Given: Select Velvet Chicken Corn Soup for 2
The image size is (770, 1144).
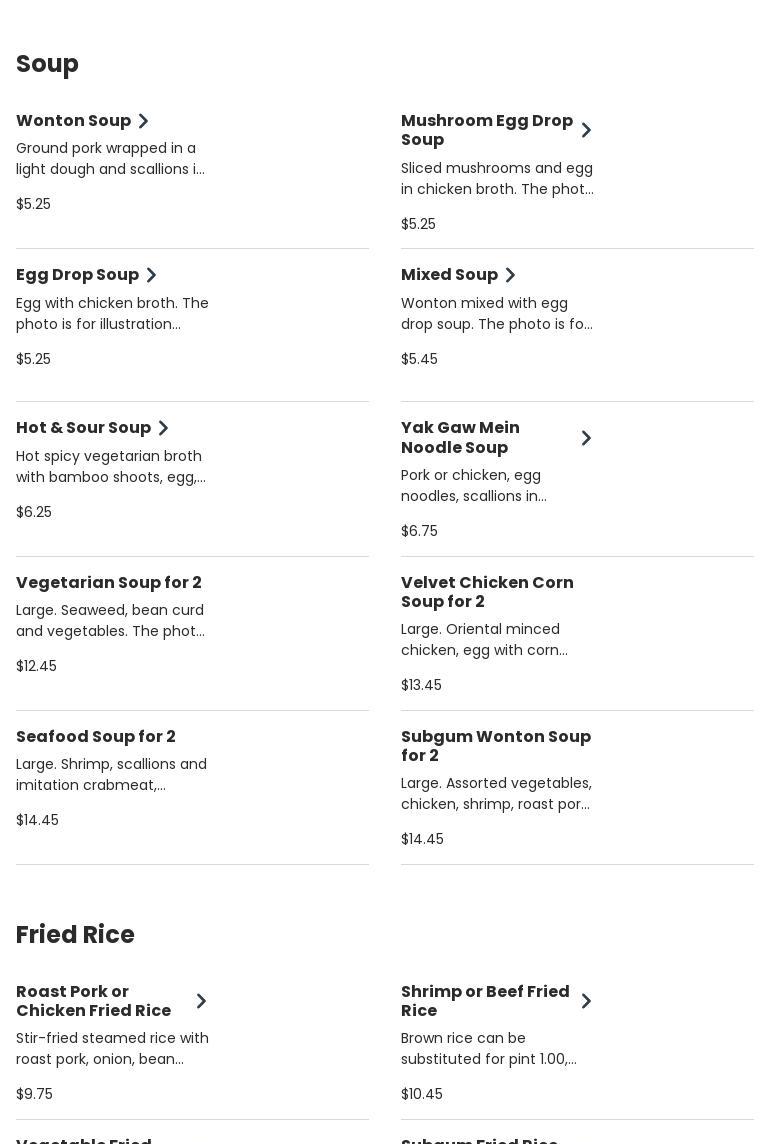Looking at the screenshot, I should [x=487, y=592].
